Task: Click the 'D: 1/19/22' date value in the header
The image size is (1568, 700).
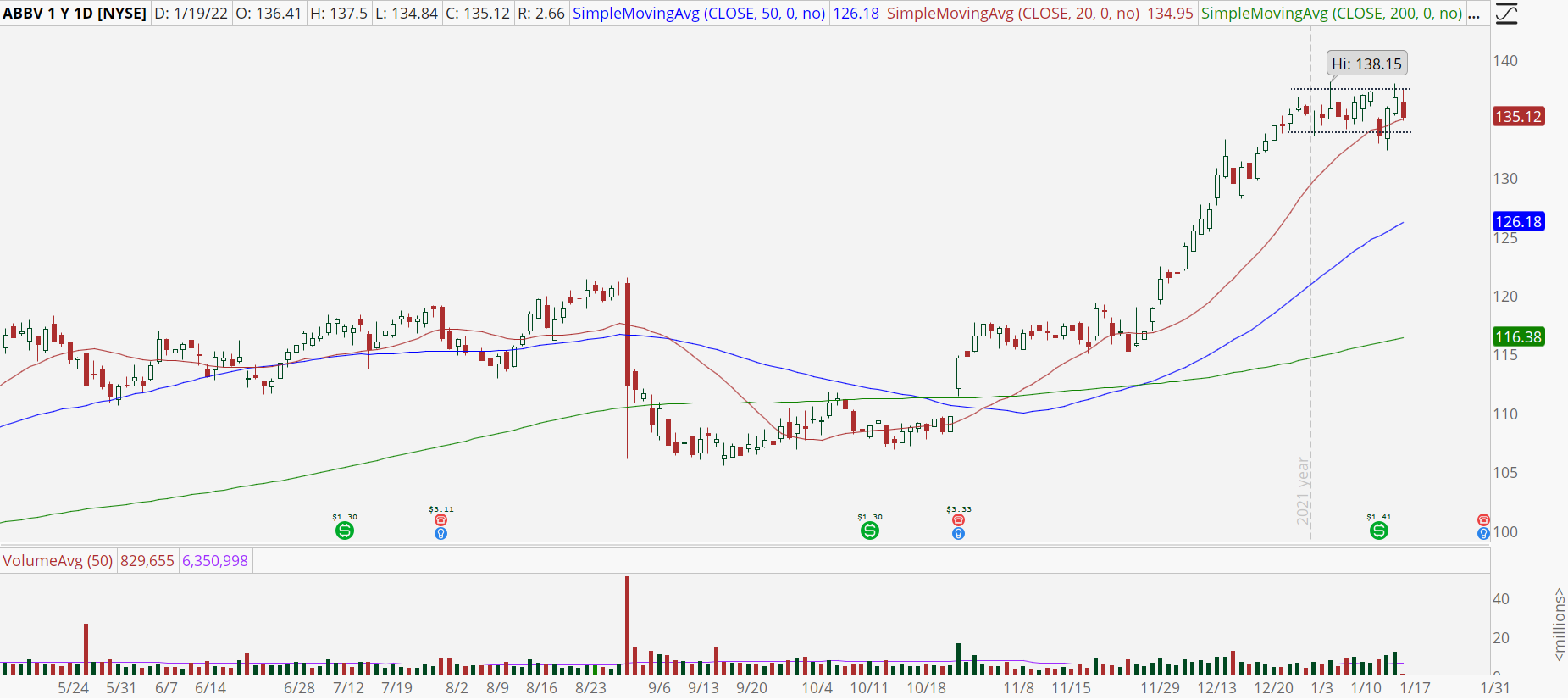Action: (x=191, y=14)
